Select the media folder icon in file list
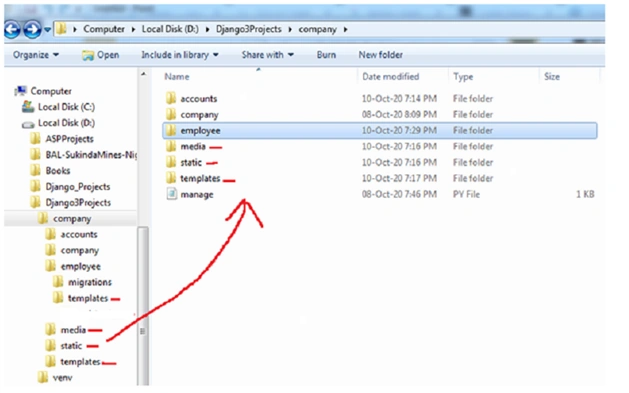This screenshot has width=629, height=393. coord(171,146)
